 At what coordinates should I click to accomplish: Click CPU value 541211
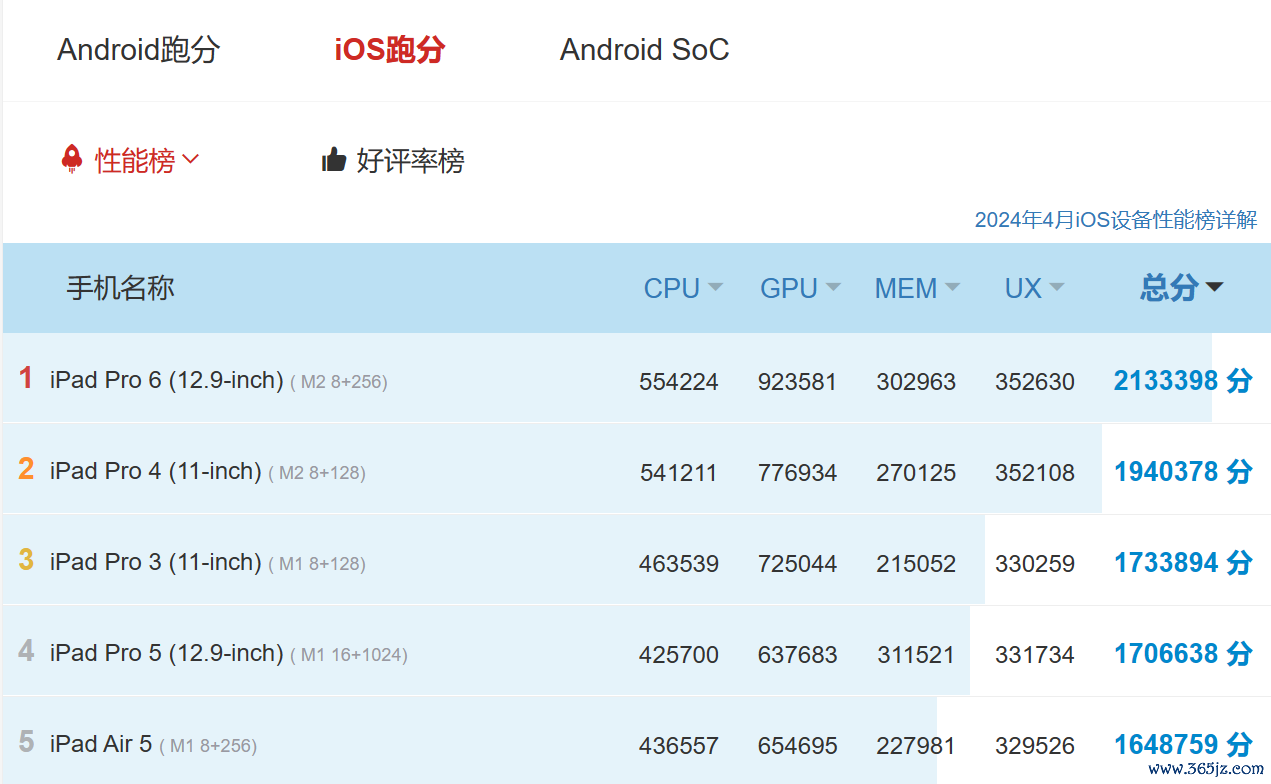679,473
